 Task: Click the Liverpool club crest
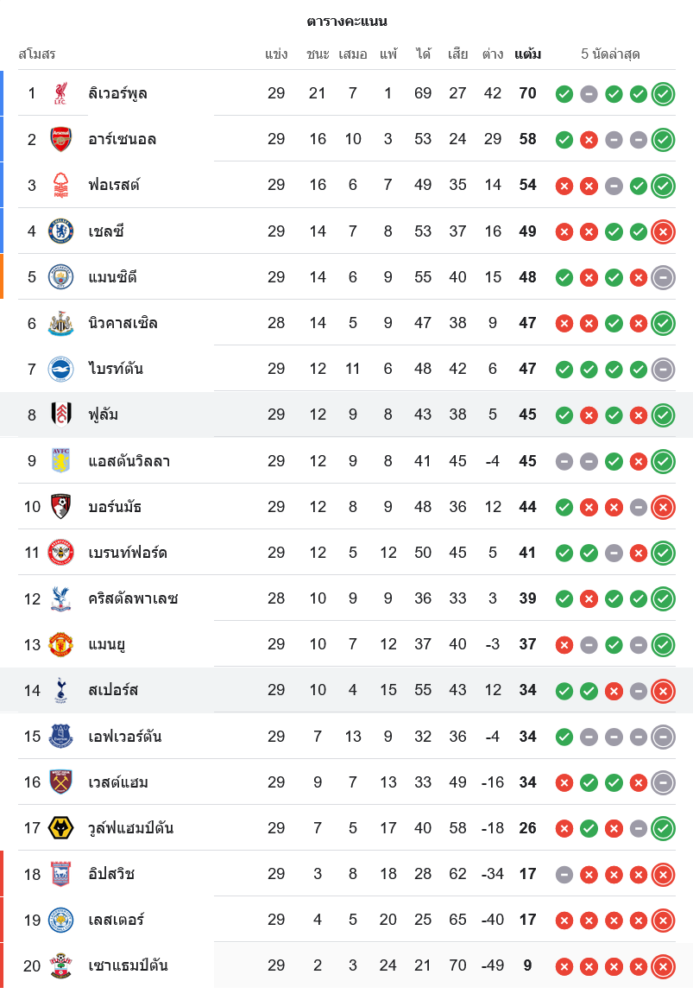click(x=61, y=94)
